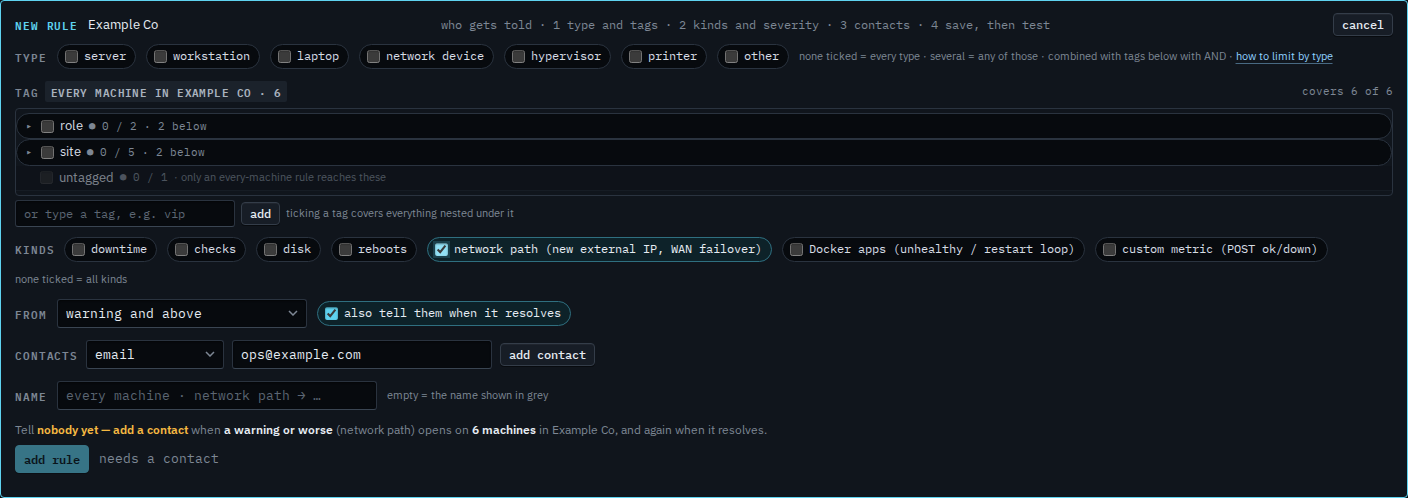
Task: Tick the other type checkbox
Action: (x=731, y=57)
